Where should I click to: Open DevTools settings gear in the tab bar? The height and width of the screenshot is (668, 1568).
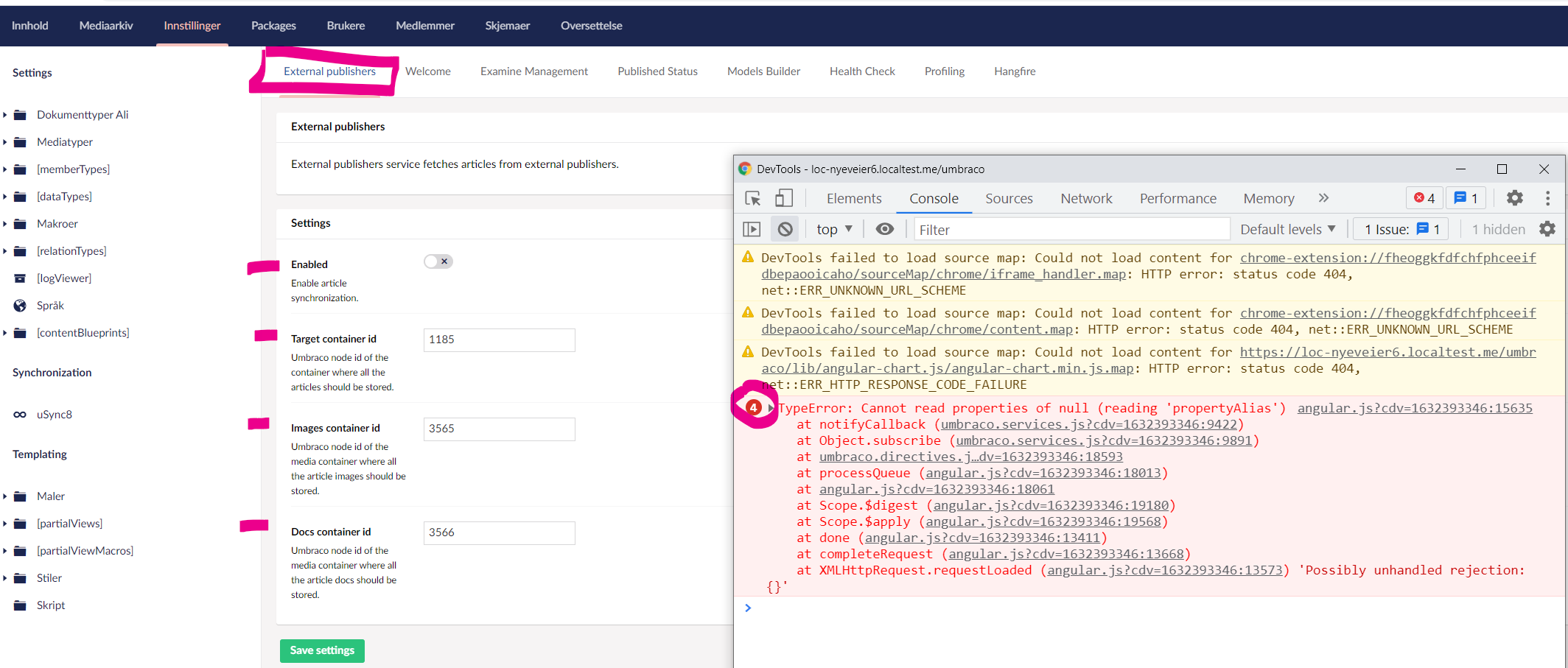point(1515,198)
